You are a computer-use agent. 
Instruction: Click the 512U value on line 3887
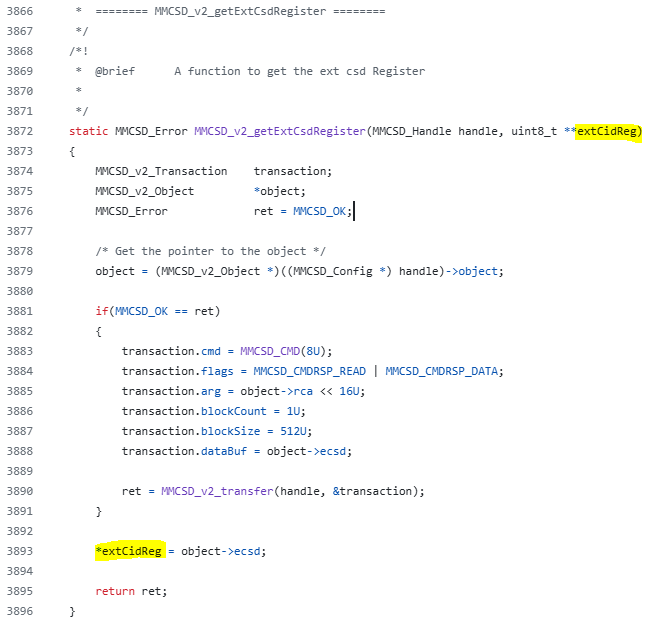293,431
